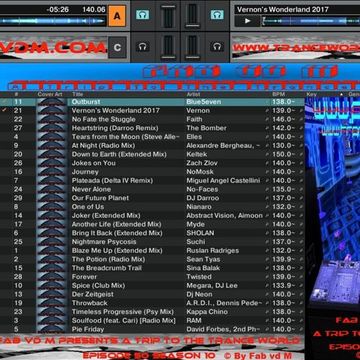Click play on Vernon's Wonderland 2017 deck
The image size is (360, 360).
pyautogui.click(x=247, y=21)
